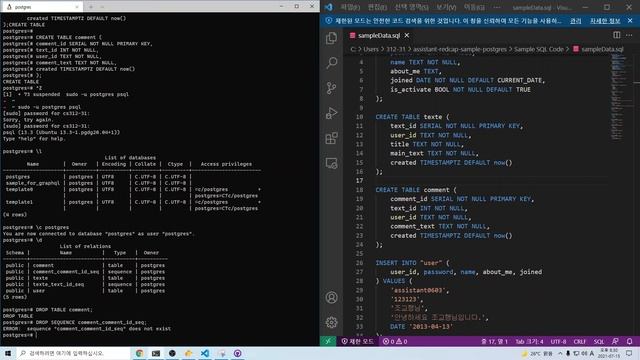Screen dimensions: 640x360
Task: Open Source Control in the activity bar
Action: (331, 88)
